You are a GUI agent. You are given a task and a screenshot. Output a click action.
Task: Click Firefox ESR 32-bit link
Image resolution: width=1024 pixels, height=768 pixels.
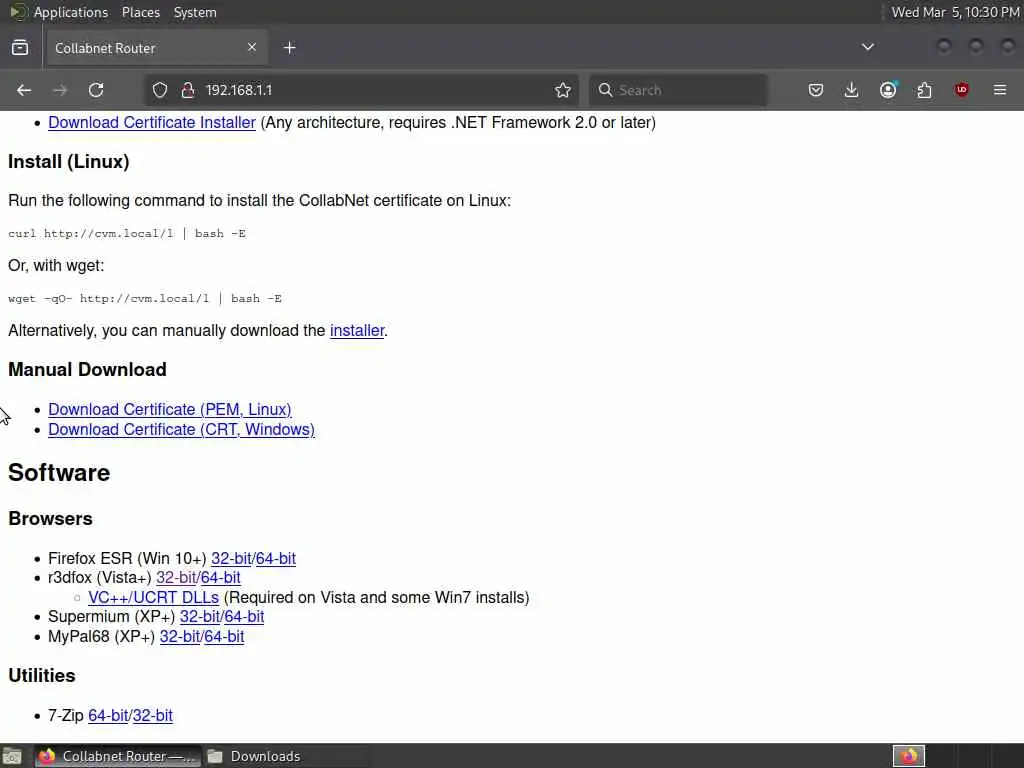231,558
